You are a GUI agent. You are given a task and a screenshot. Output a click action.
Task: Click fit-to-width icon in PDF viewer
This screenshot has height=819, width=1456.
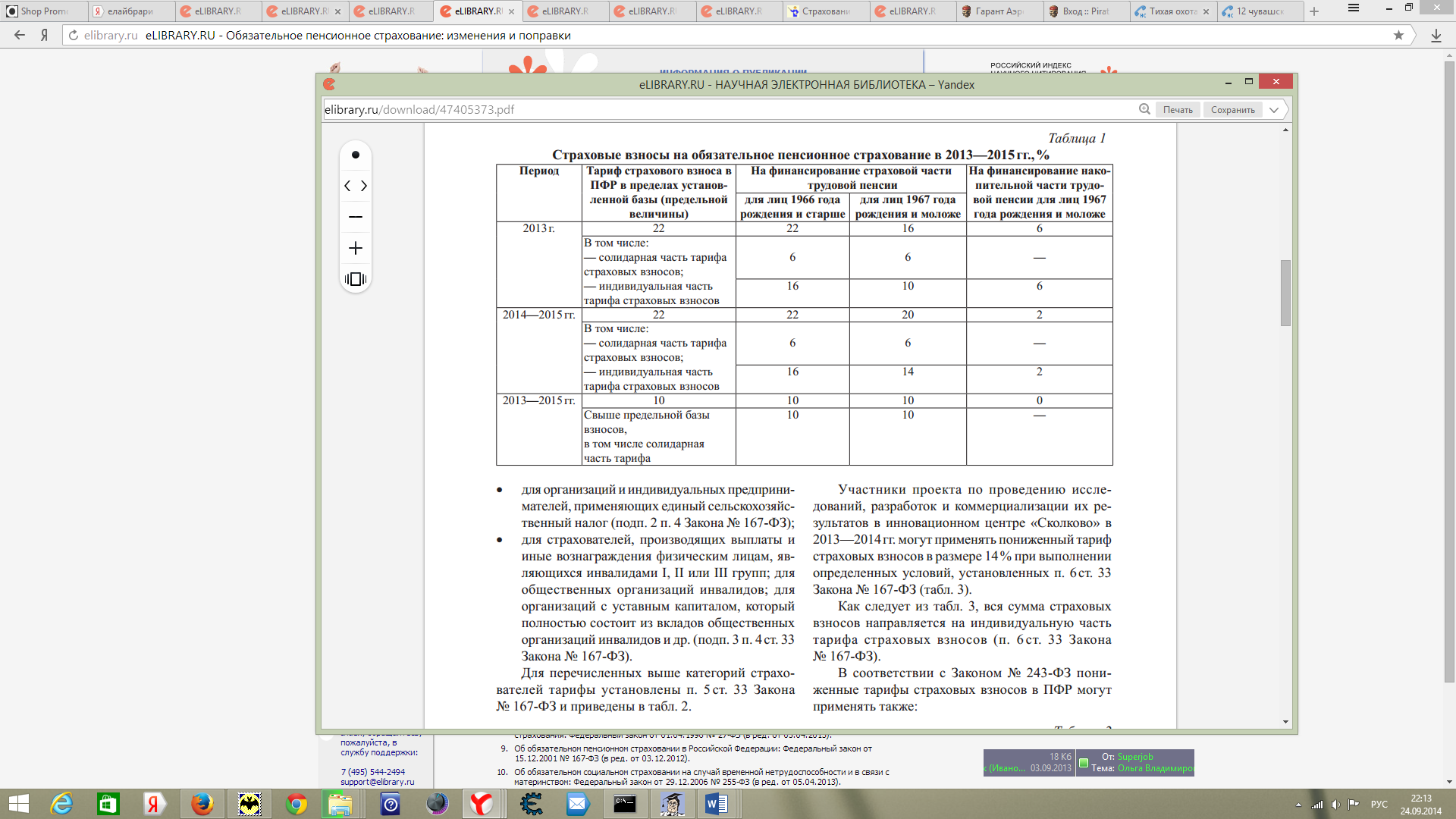(355, 279)
